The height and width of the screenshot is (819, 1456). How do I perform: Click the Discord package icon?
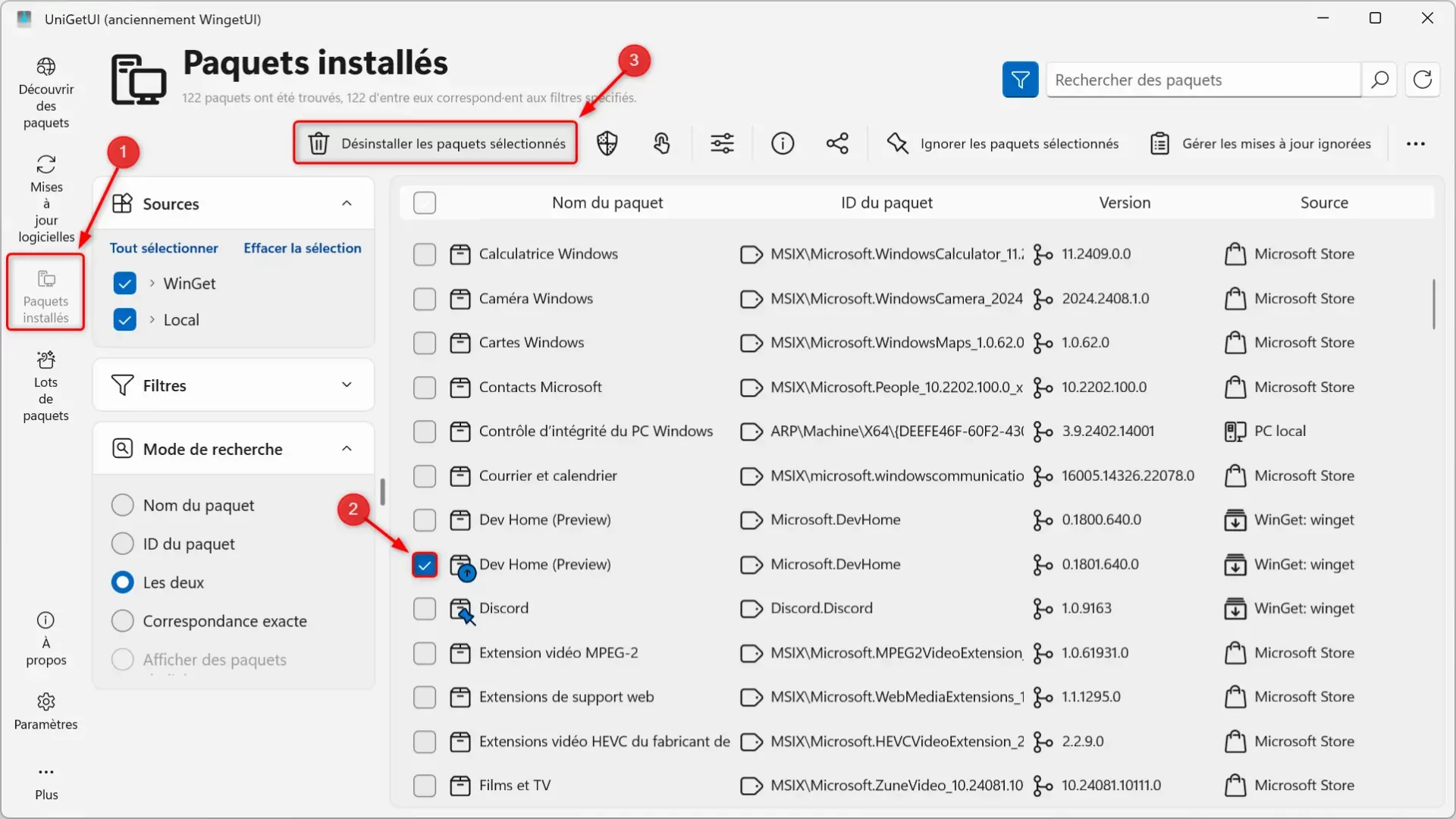[462, 610]
